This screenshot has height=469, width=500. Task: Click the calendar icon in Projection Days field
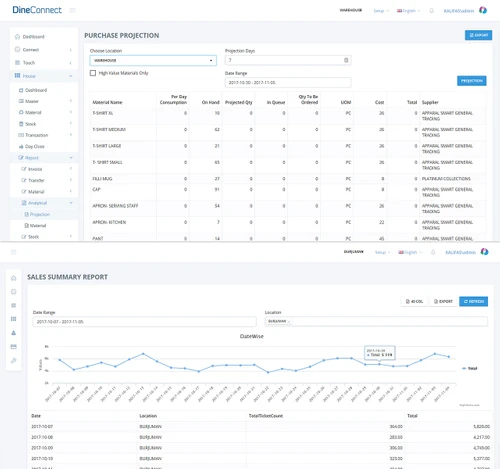[x=346, y=60]
